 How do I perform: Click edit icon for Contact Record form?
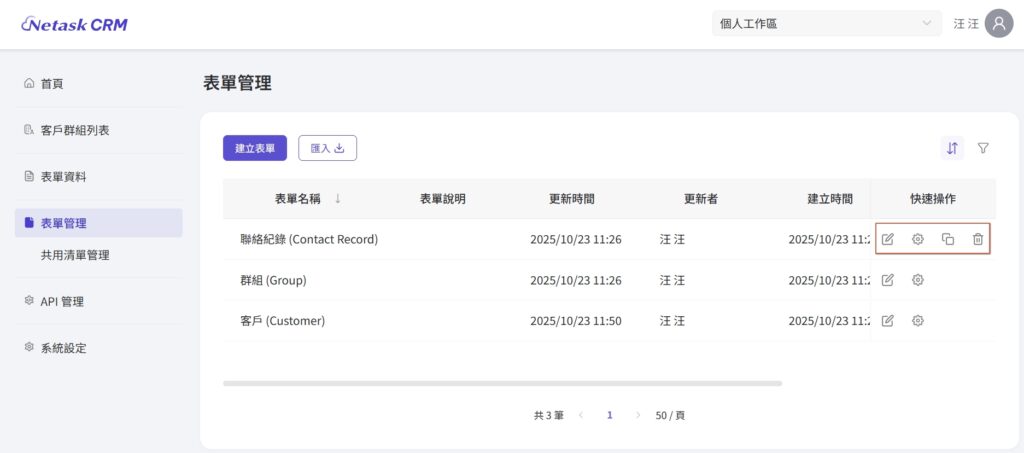887,239
